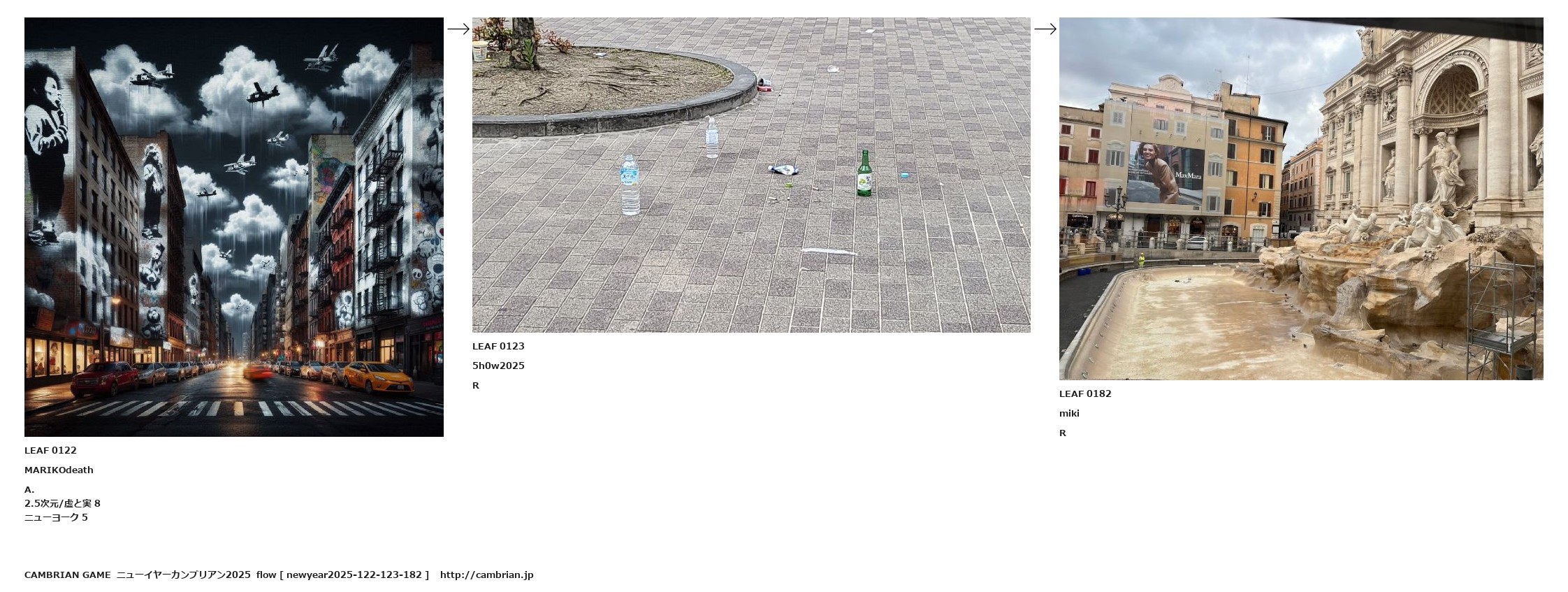
Task: Select author name MARIKOdeath
Action: [59, 470]
